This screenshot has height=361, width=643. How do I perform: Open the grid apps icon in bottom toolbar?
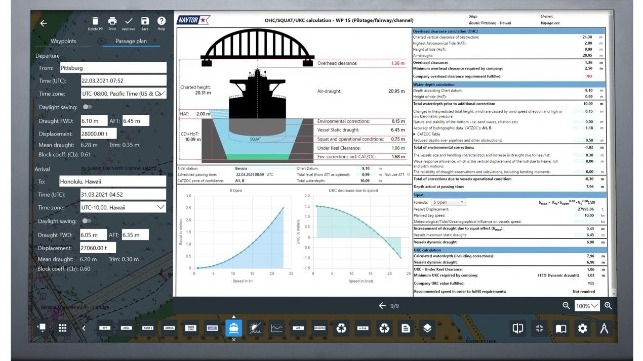pos(62,328)
